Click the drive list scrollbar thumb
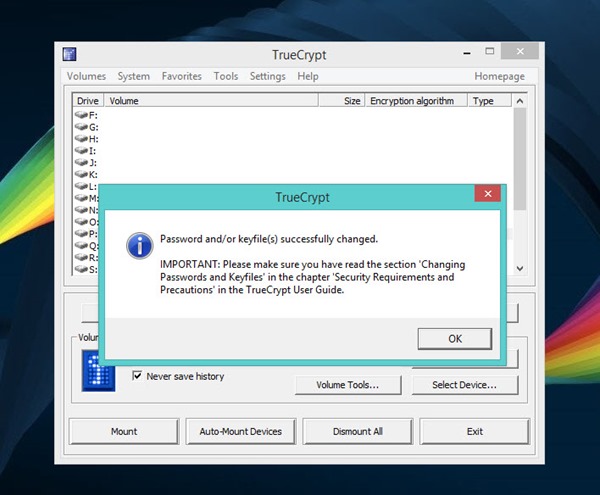Viewport: 600px width, 495px height. click(x=520, y=159)
